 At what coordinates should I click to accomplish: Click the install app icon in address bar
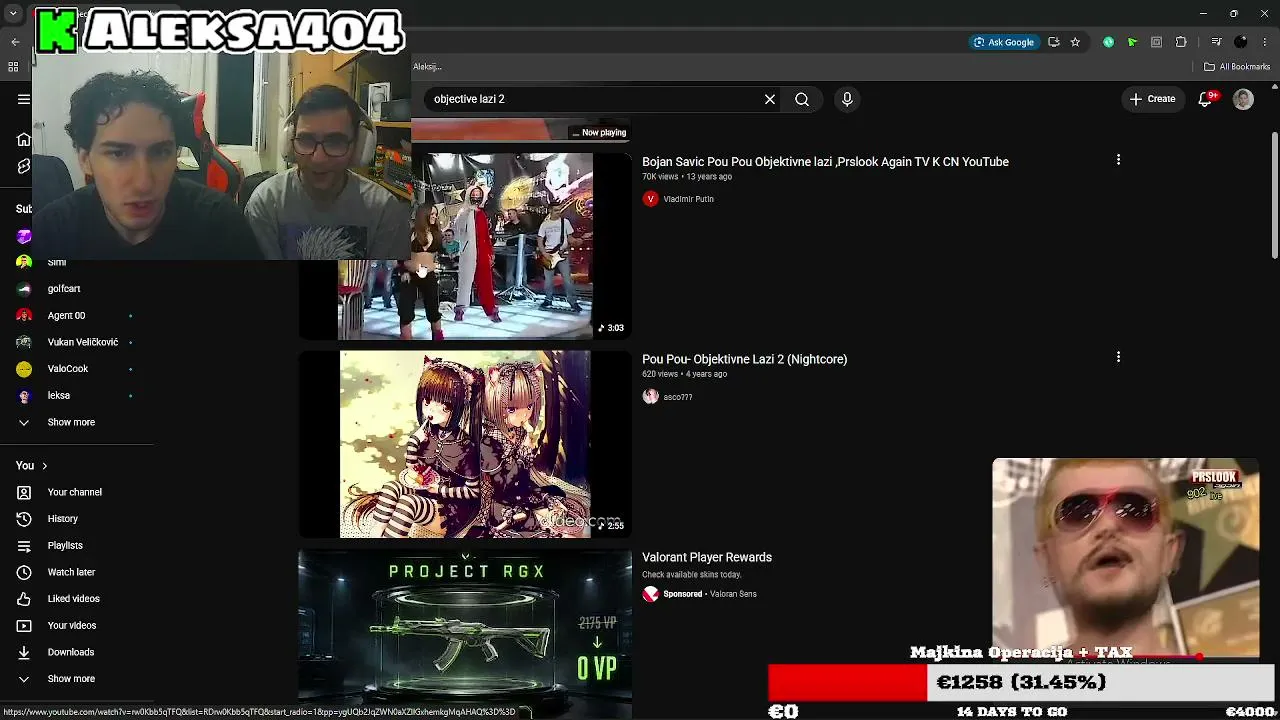[1053, 42]
